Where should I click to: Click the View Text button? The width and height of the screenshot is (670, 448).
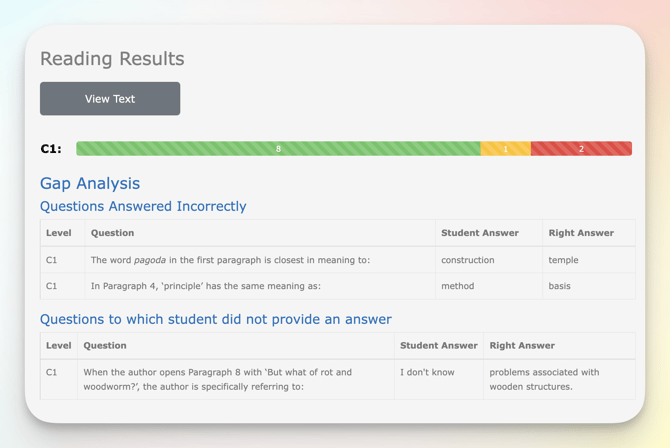110,99
